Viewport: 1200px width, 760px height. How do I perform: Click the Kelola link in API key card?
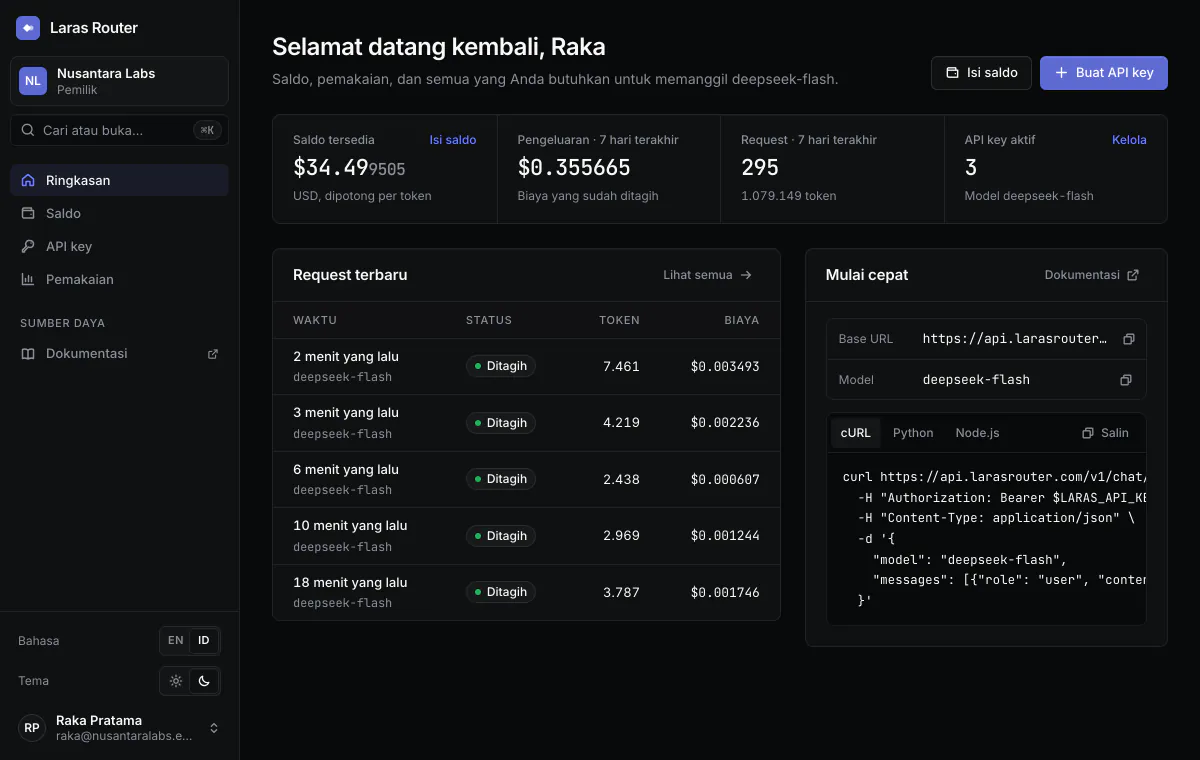pyautogui.click(x=1129, y=140)
